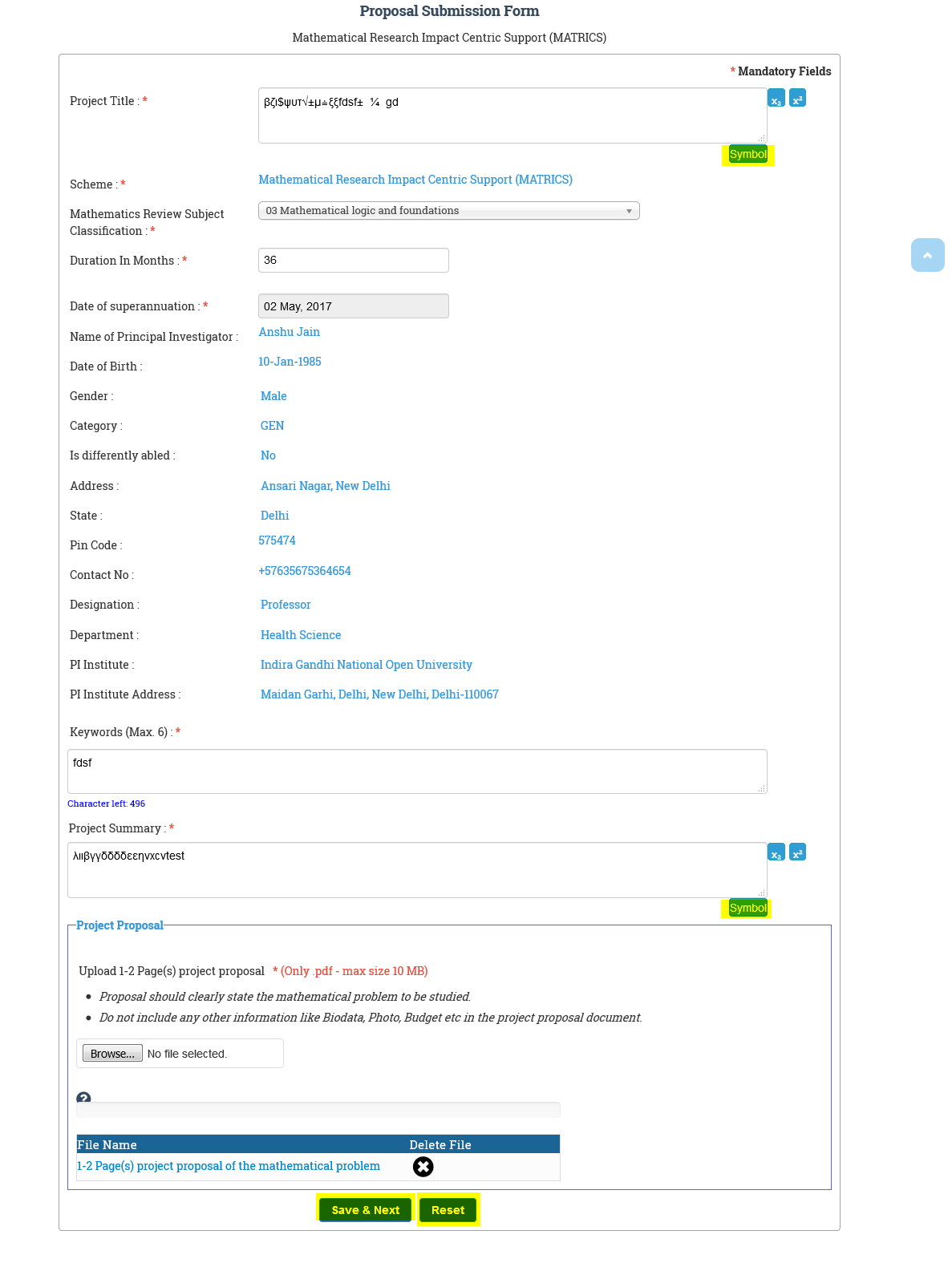Delete the uploaded proposal file
The image size is (952, 1263).
click(423, 1167)
